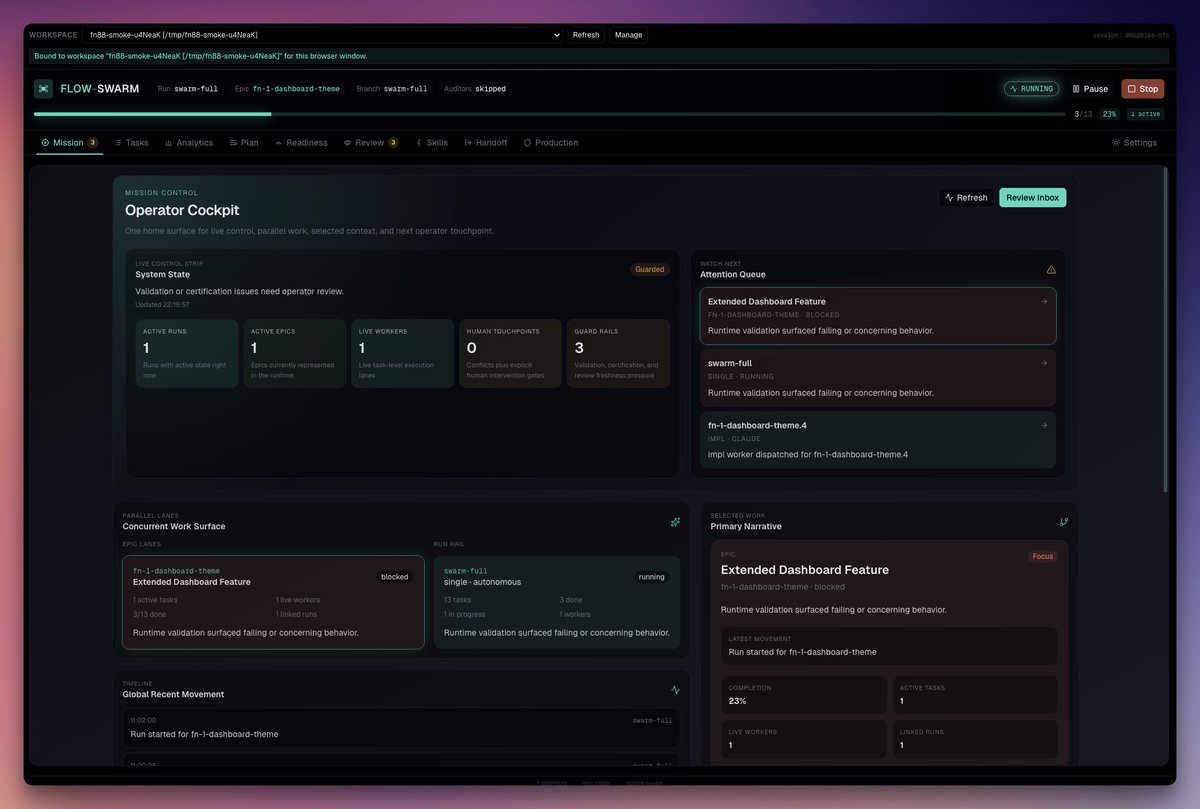
Task: Refresh the Operator Cockpit
Action: 966,198
